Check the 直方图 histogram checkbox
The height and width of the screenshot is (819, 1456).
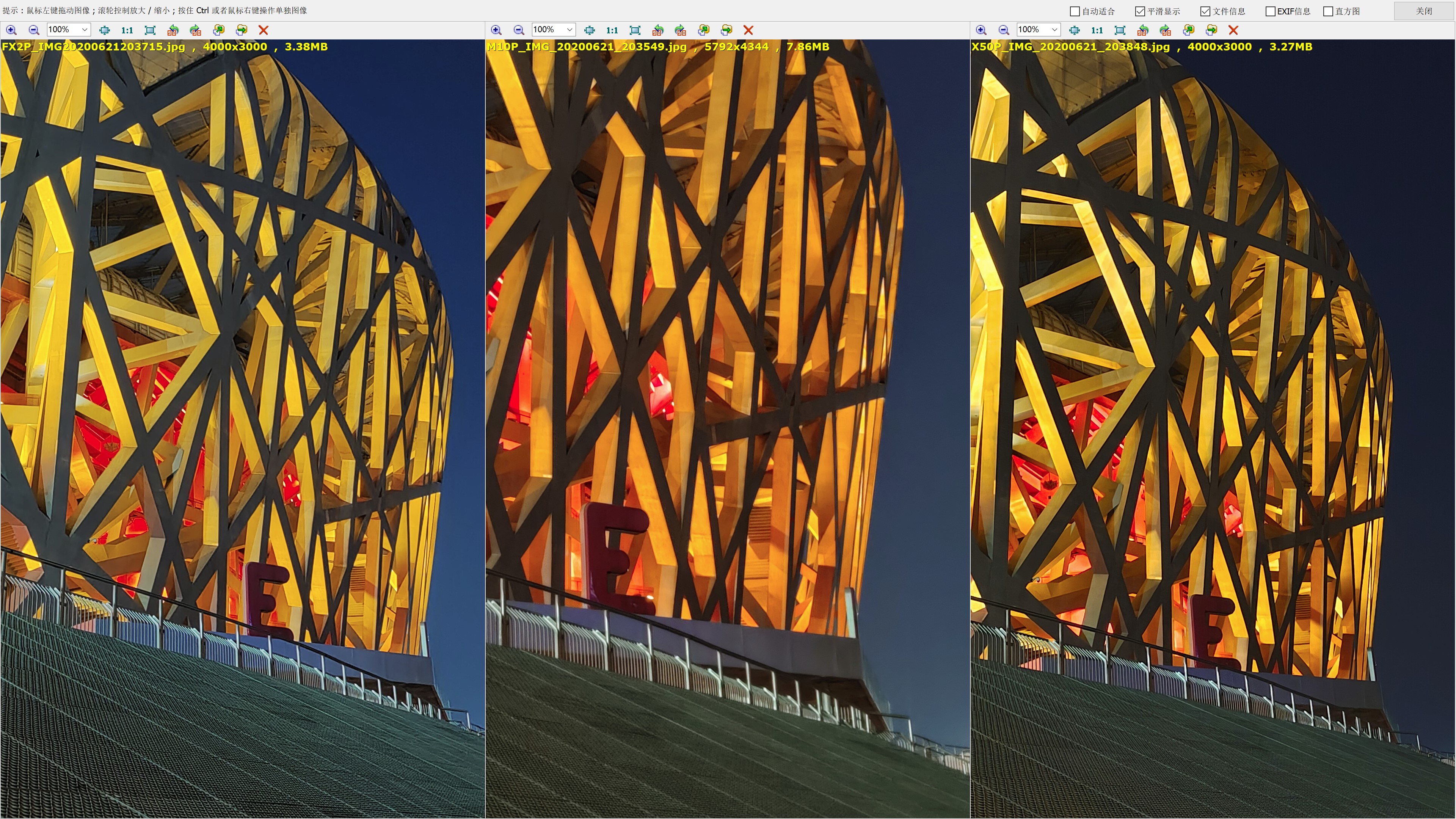click(x=1328, y=11)
